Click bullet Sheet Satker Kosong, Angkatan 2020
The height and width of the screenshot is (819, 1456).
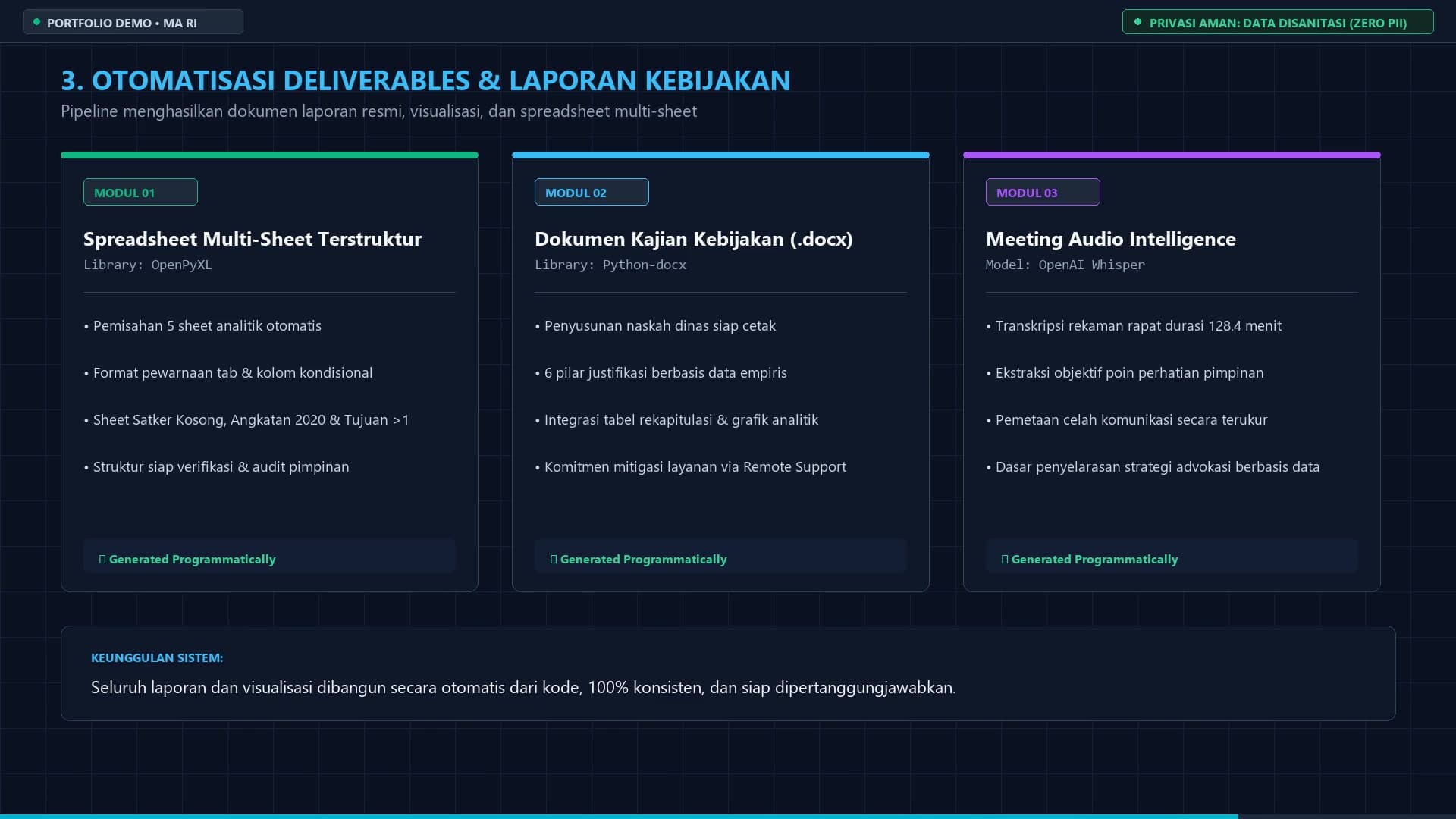(x=246, y=420)
